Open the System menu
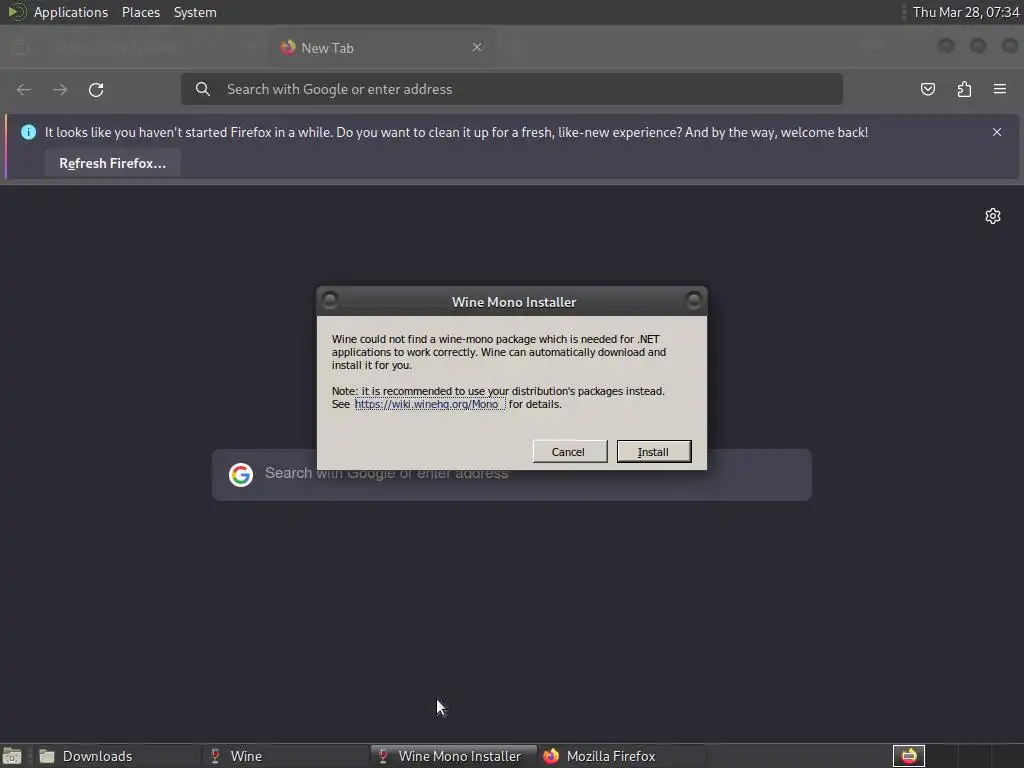 click(195, 12)
